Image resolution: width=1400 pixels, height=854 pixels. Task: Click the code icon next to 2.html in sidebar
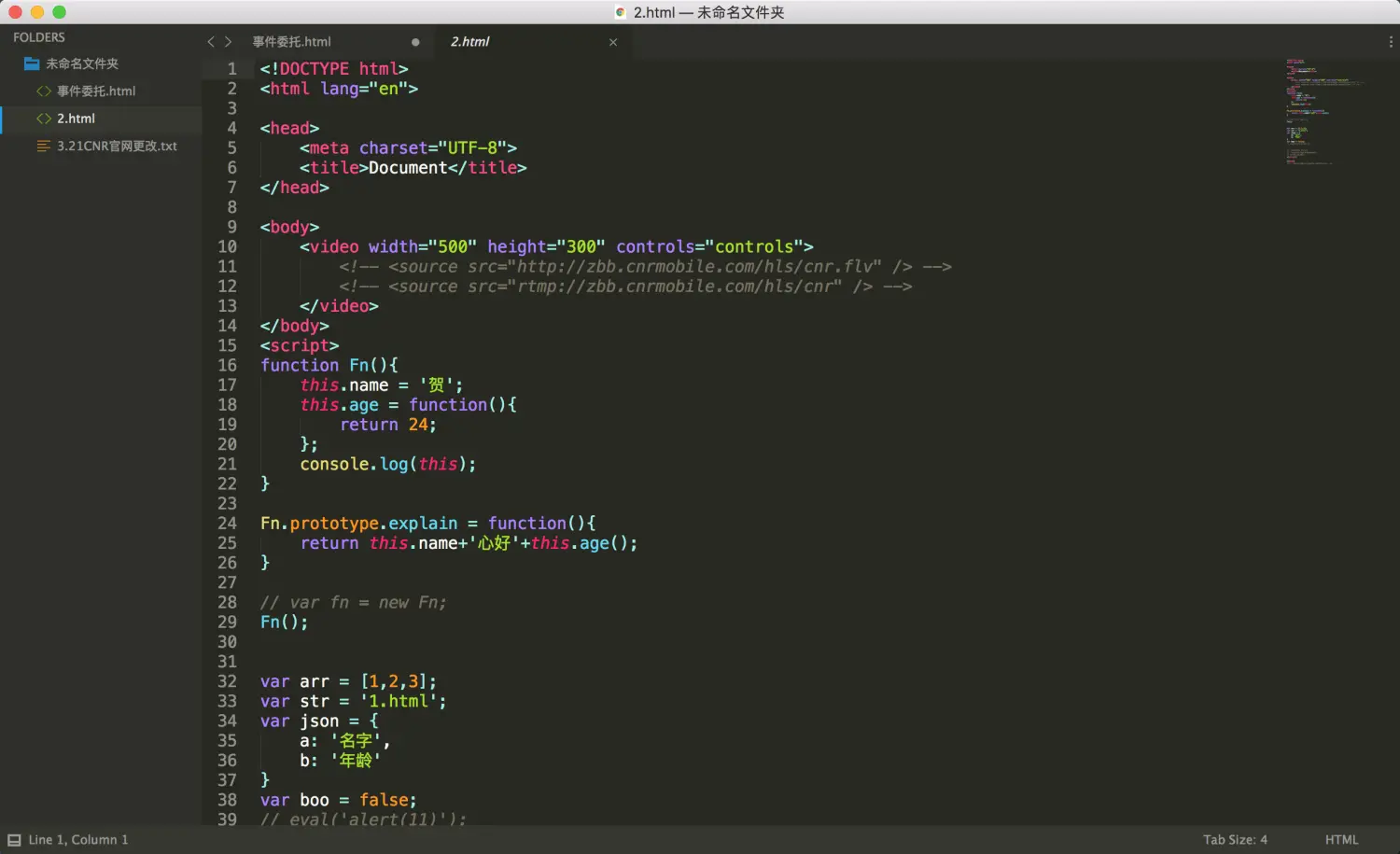[44, 119]
